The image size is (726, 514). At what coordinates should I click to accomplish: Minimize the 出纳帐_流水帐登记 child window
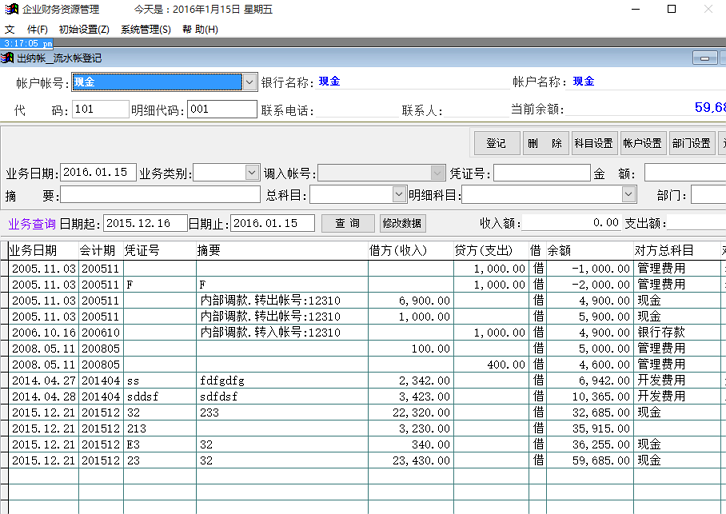pos(704,58)
